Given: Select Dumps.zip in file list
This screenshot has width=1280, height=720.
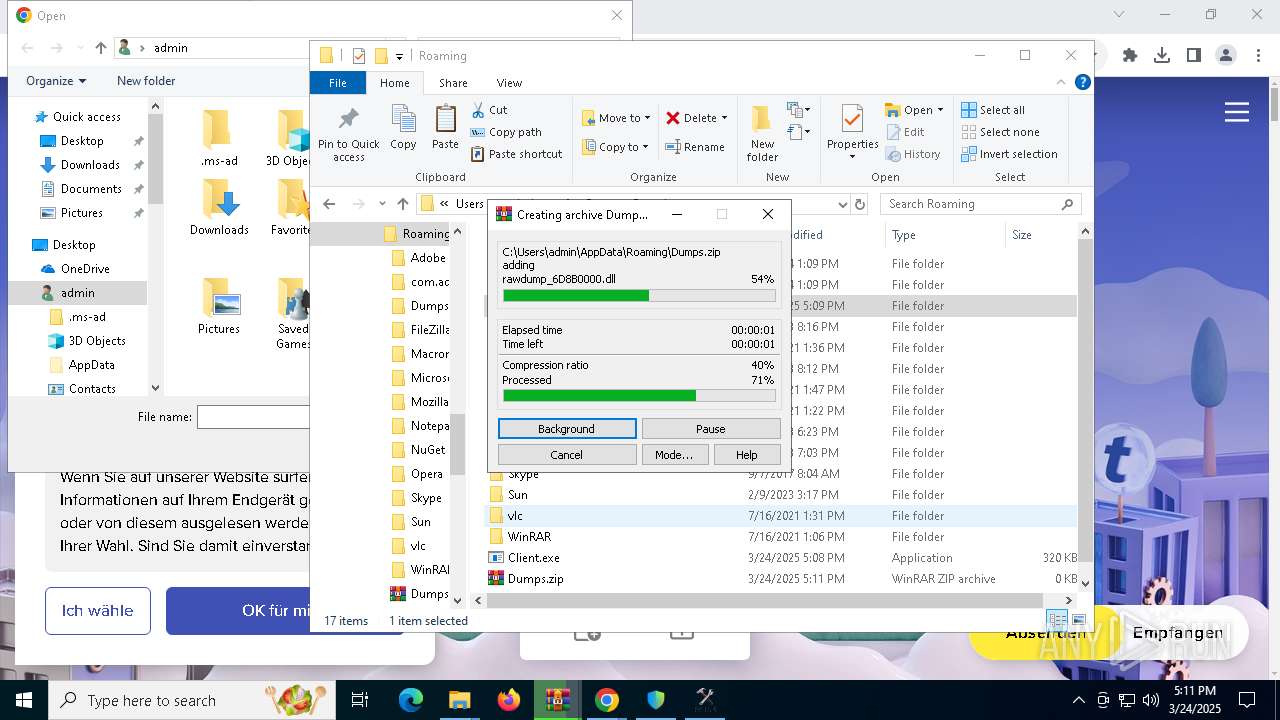Looking at the screenshot, I should coord(535,579).
